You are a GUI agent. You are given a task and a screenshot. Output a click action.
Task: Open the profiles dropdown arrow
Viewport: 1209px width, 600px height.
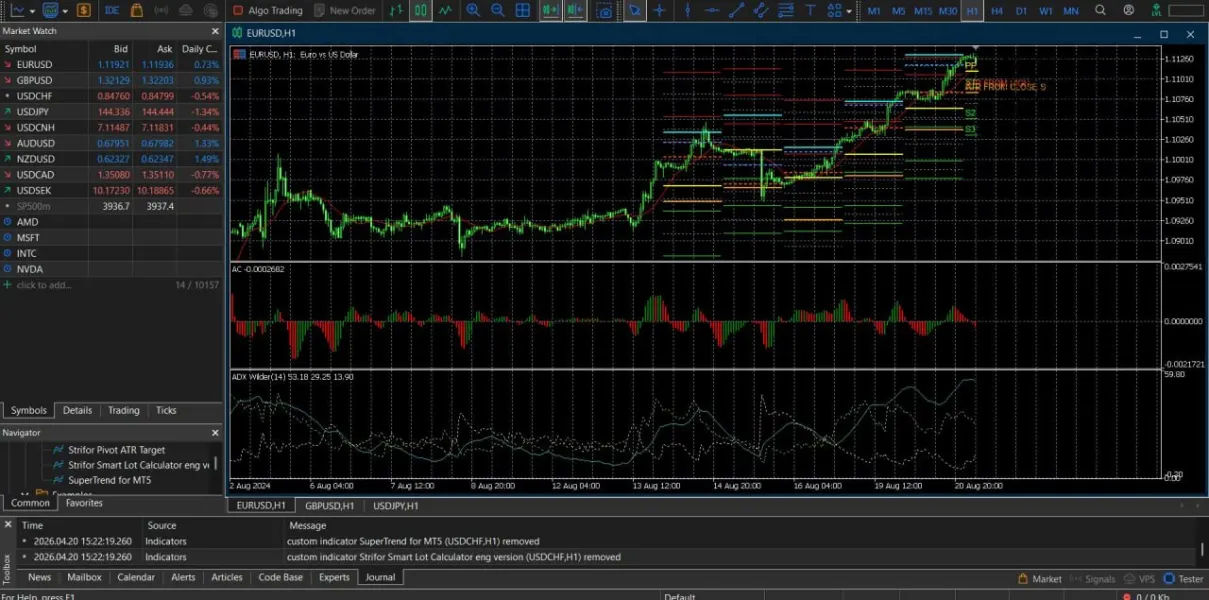[65, 11]
